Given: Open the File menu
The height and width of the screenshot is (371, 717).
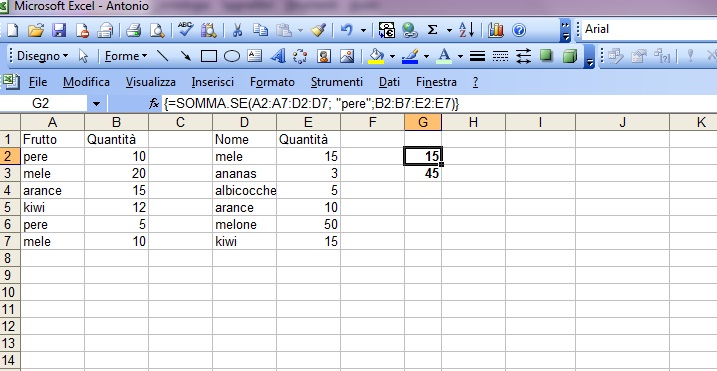Looking at the screenshot, I should pos(37,82).
